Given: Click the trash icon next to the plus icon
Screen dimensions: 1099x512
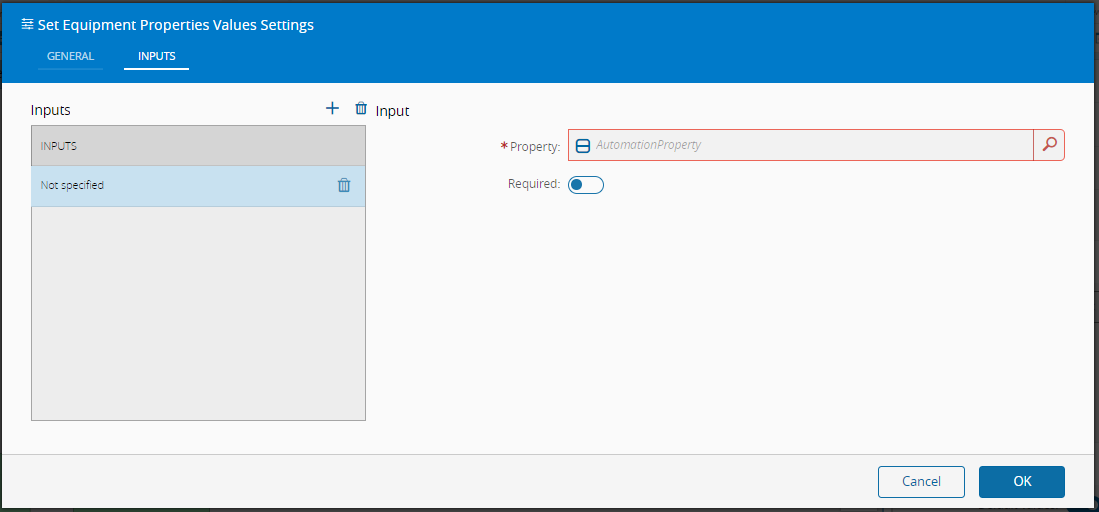Looking at the screenshot, I should tap(361, 108).
